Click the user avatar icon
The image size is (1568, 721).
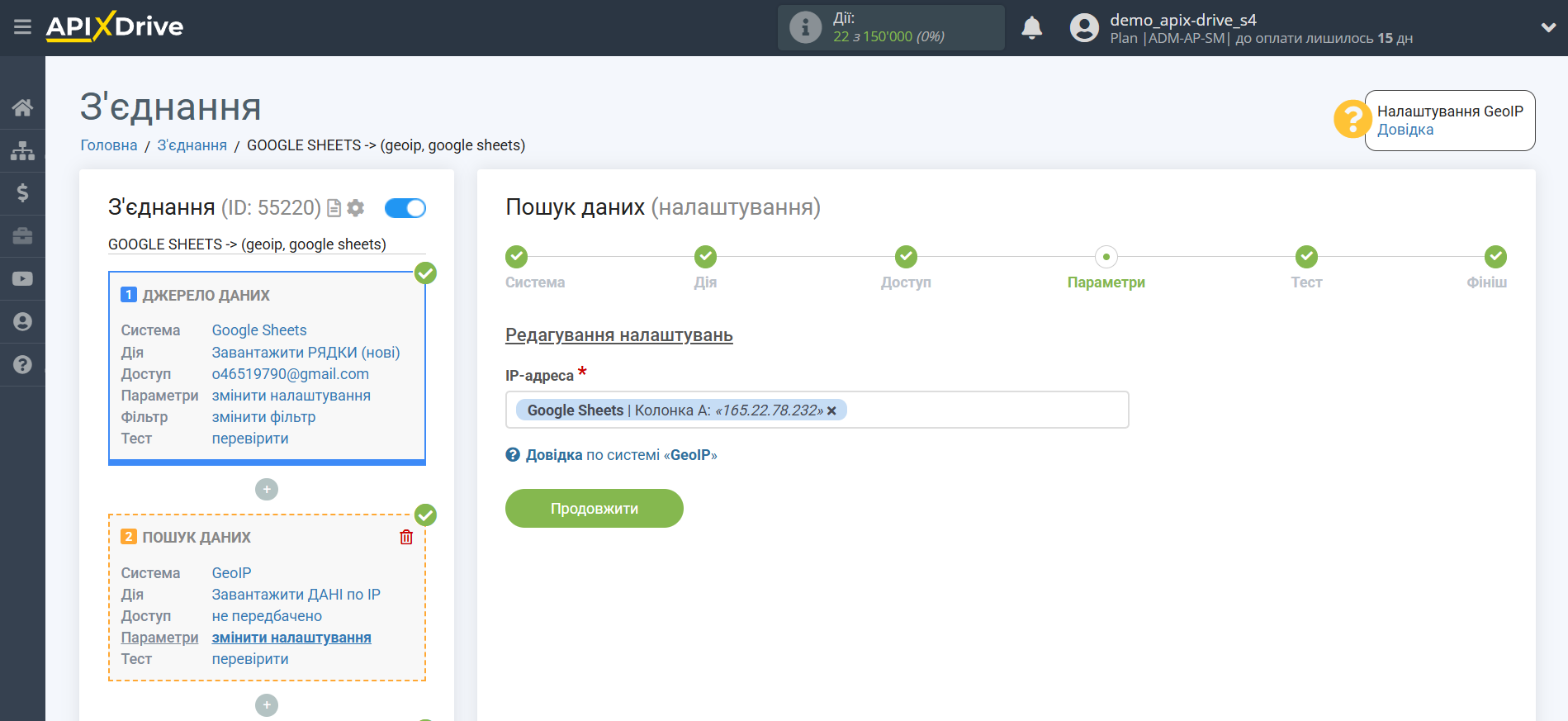1084,28
